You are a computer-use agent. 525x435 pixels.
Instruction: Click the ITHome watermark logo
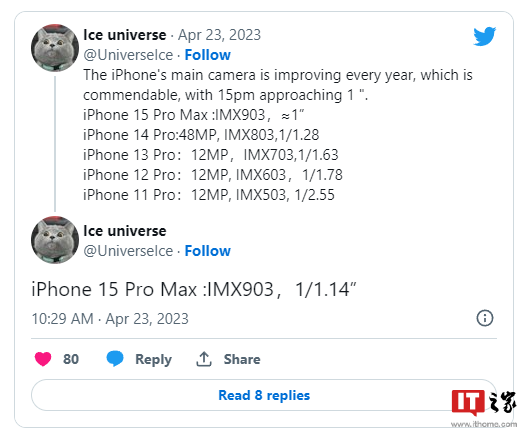pyautogui.click(x=484, y=408)
